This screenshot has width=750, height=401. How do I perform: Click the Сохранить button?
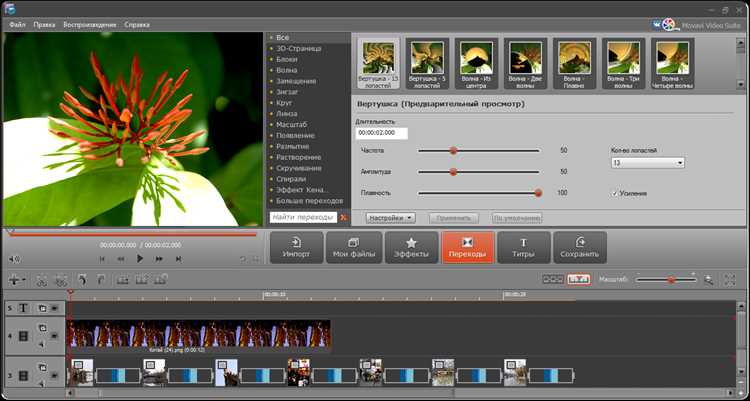(x=580, y=247)
